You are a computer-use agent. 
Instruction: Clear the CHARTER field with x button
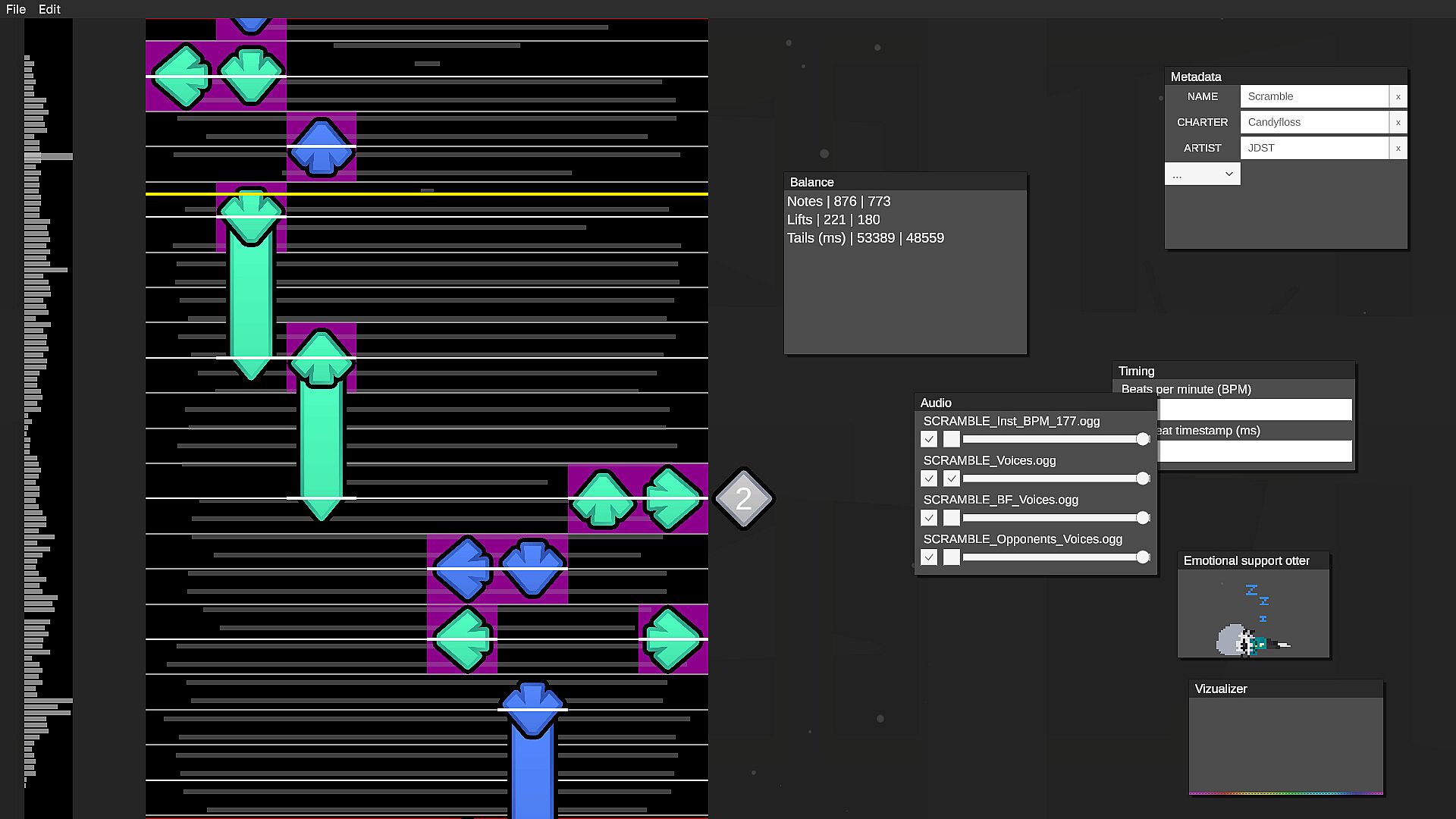(x=1398, y=122)
